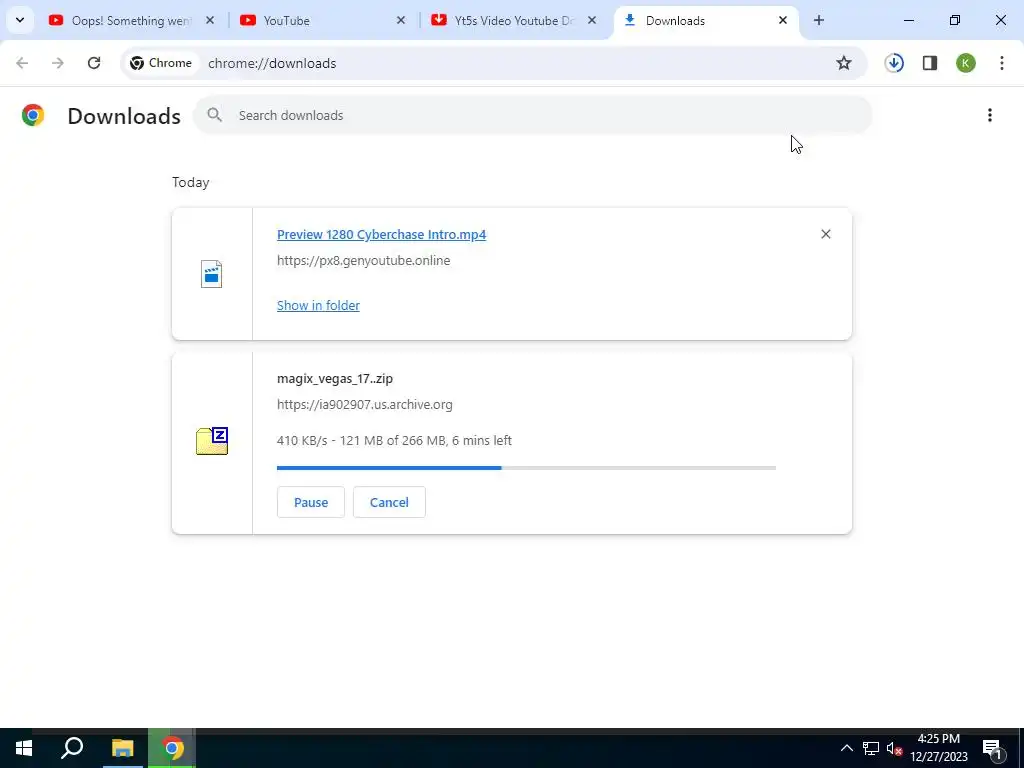Click the download speed status text

[394, 440]
